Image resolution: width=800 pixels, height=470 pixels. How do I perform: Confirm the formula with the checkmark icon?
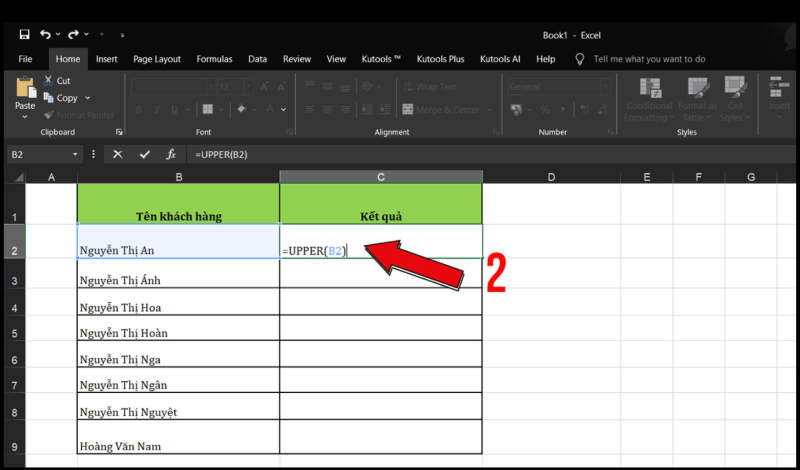click(x=145, y=154)
